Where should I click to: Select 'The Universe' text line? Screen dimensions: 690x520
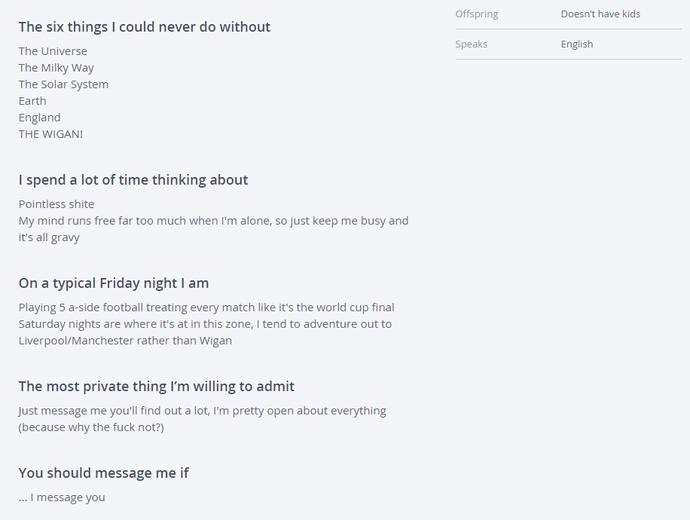[x=53, y=51]
